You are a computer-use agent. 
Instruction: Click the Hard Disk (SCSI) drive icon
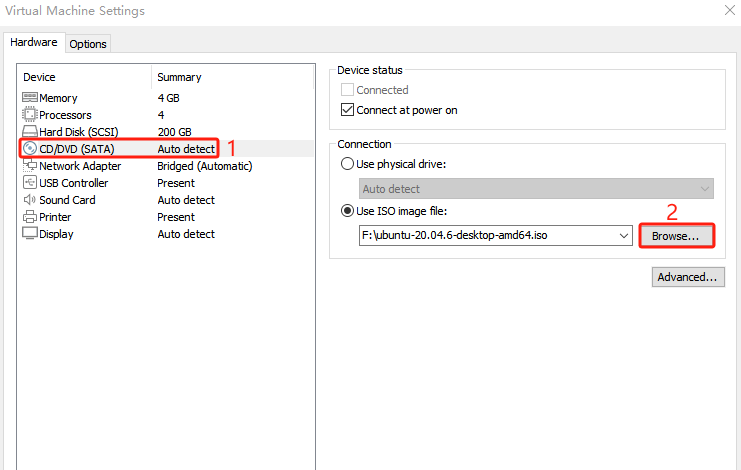(x=30, y=131)
